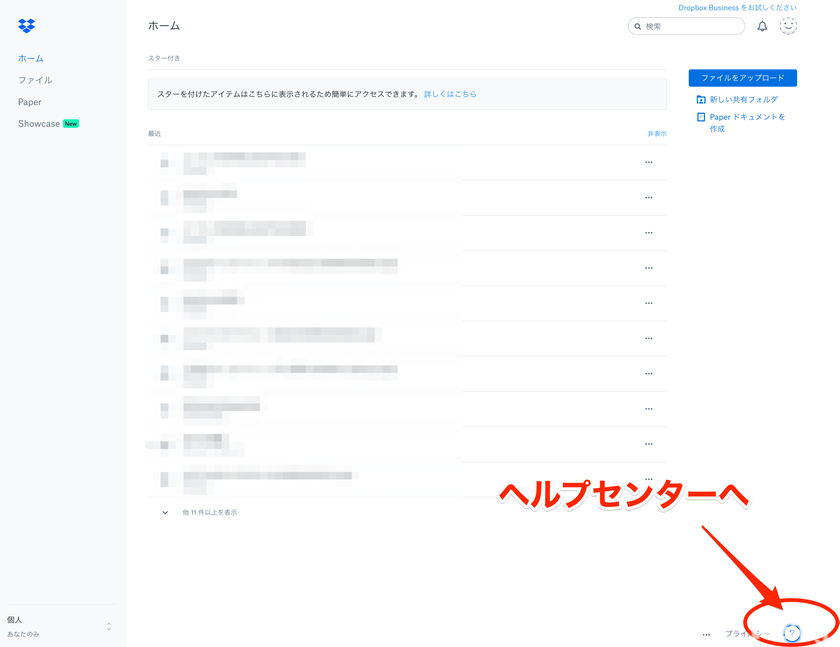Open ファイル in the sidebar

35,80
